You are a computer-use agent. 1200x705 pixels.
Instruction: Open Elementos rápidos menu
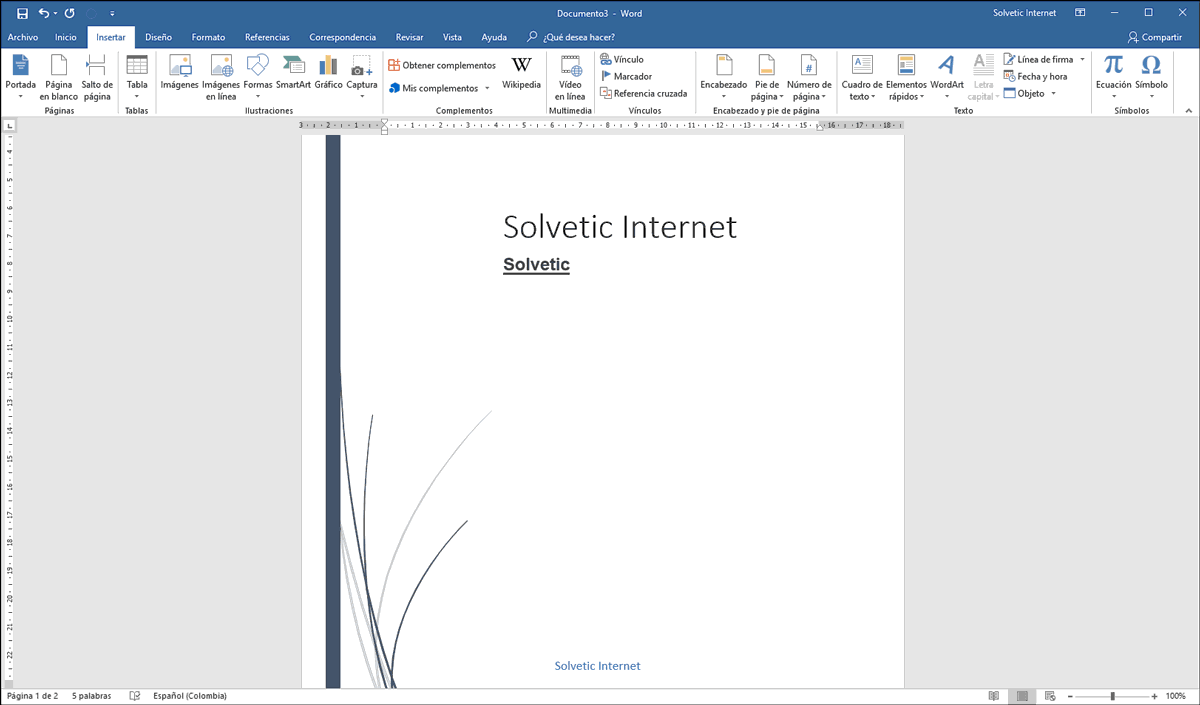pyautogui.click(x=906, y=78)
